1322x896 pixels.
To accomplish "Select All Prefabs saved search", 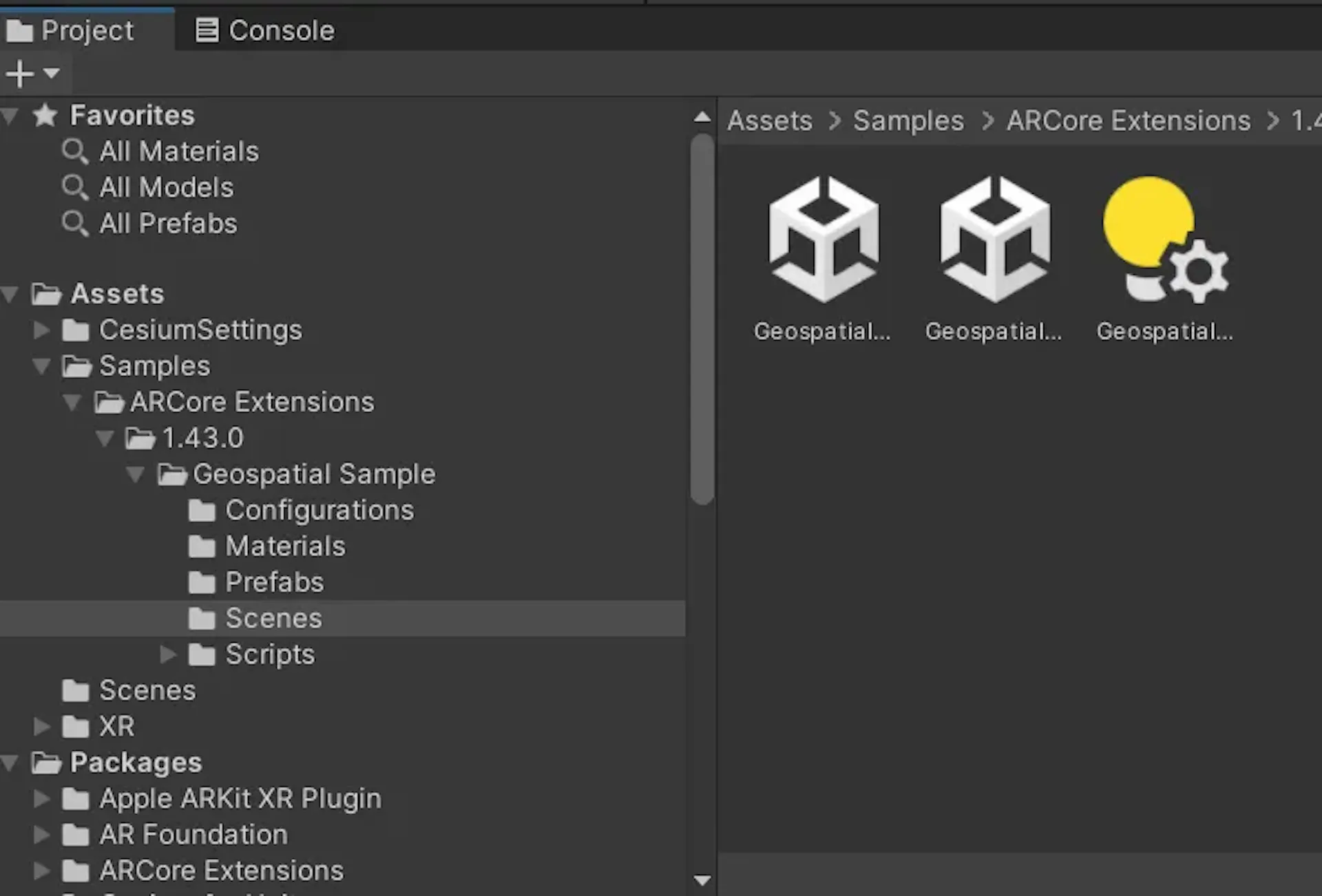I will (168, 223).
